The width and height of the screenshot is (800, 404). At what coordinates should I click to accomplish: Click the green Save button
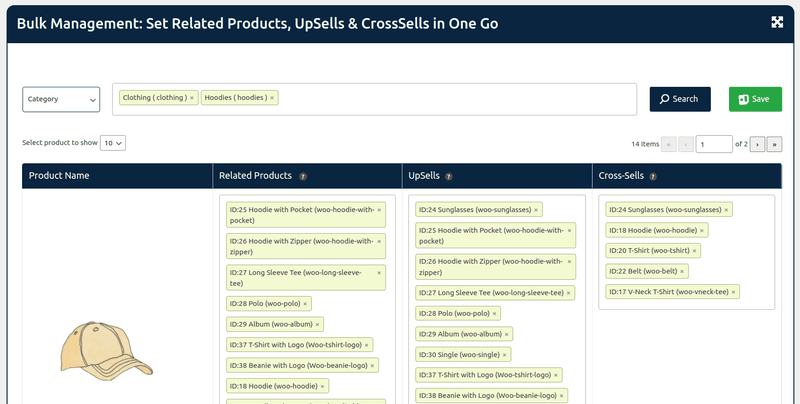coord(755,99)
